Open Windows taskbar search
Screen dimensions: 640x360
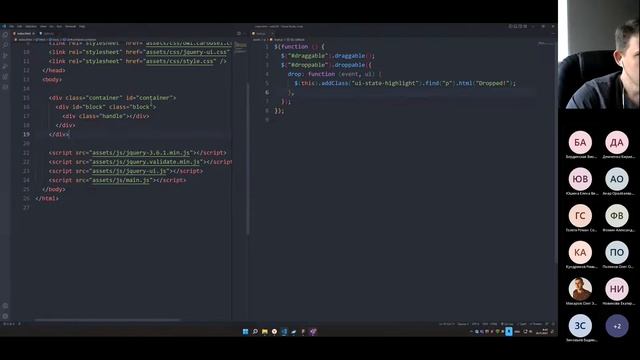pos(255,331)
